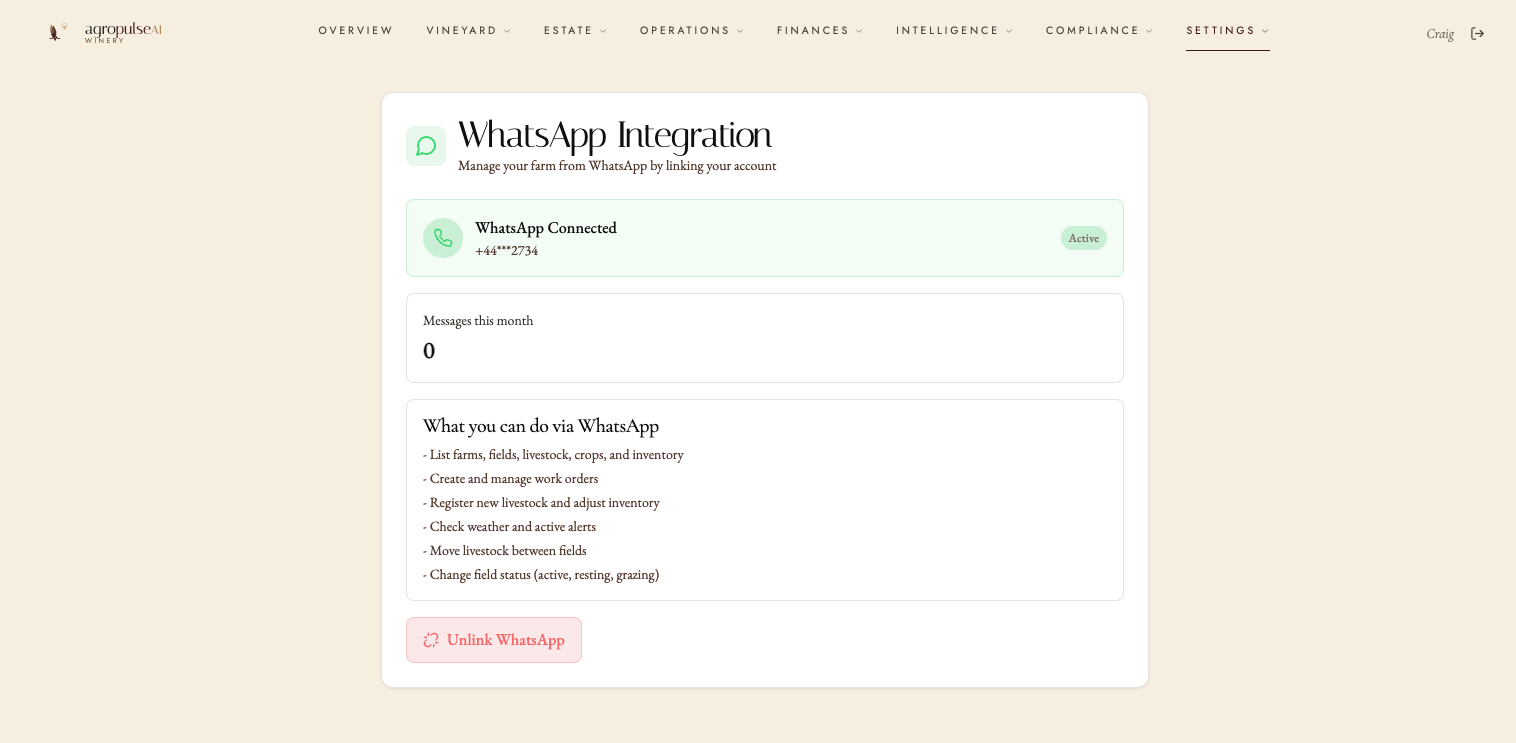This screenshot has width=1516, height=743.
Task: Expand the chevron next to Compliance
Action: pos(1149,31)
